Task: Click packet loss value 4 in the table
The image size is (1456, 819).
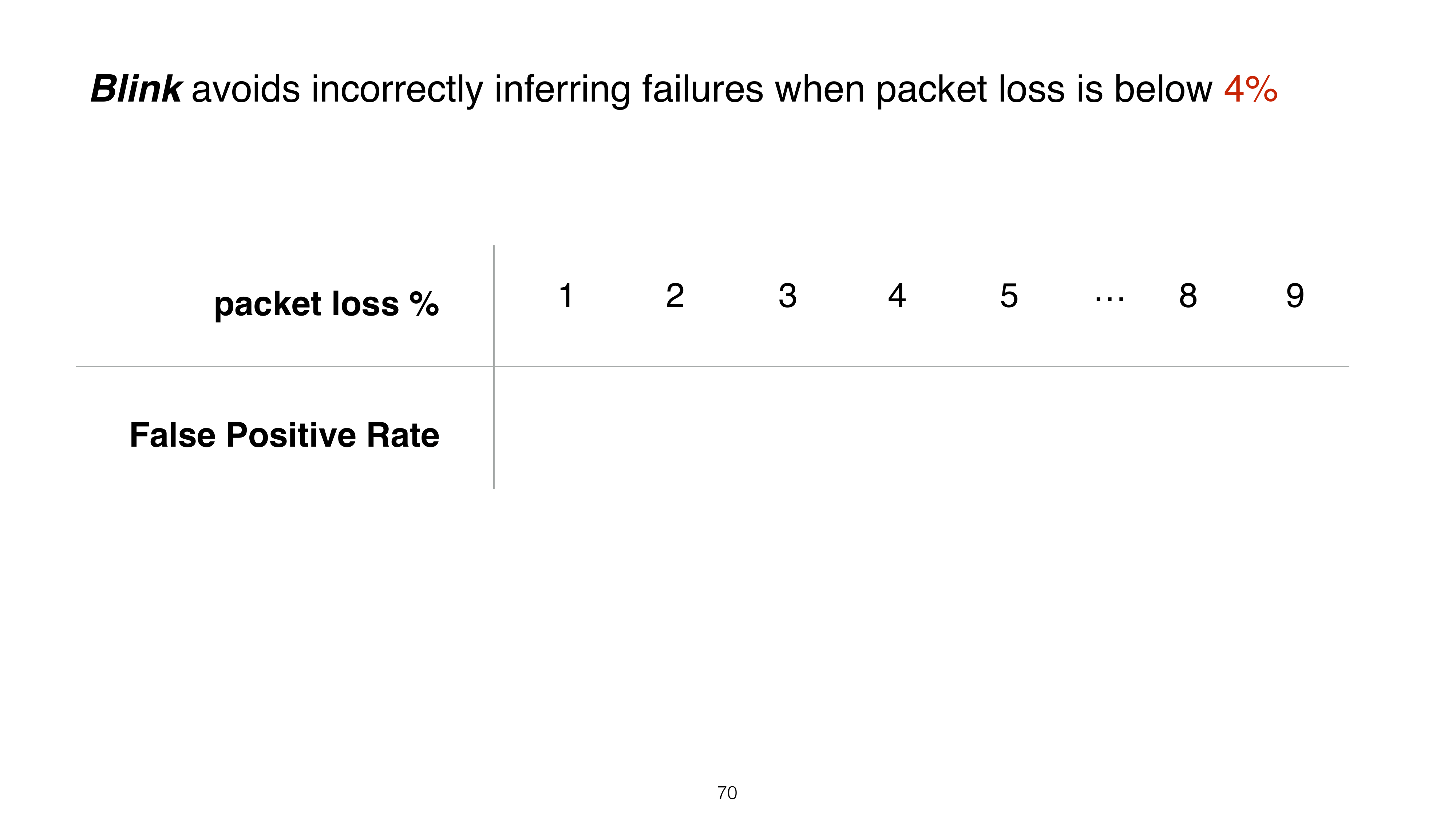Action: coord(897,296)
